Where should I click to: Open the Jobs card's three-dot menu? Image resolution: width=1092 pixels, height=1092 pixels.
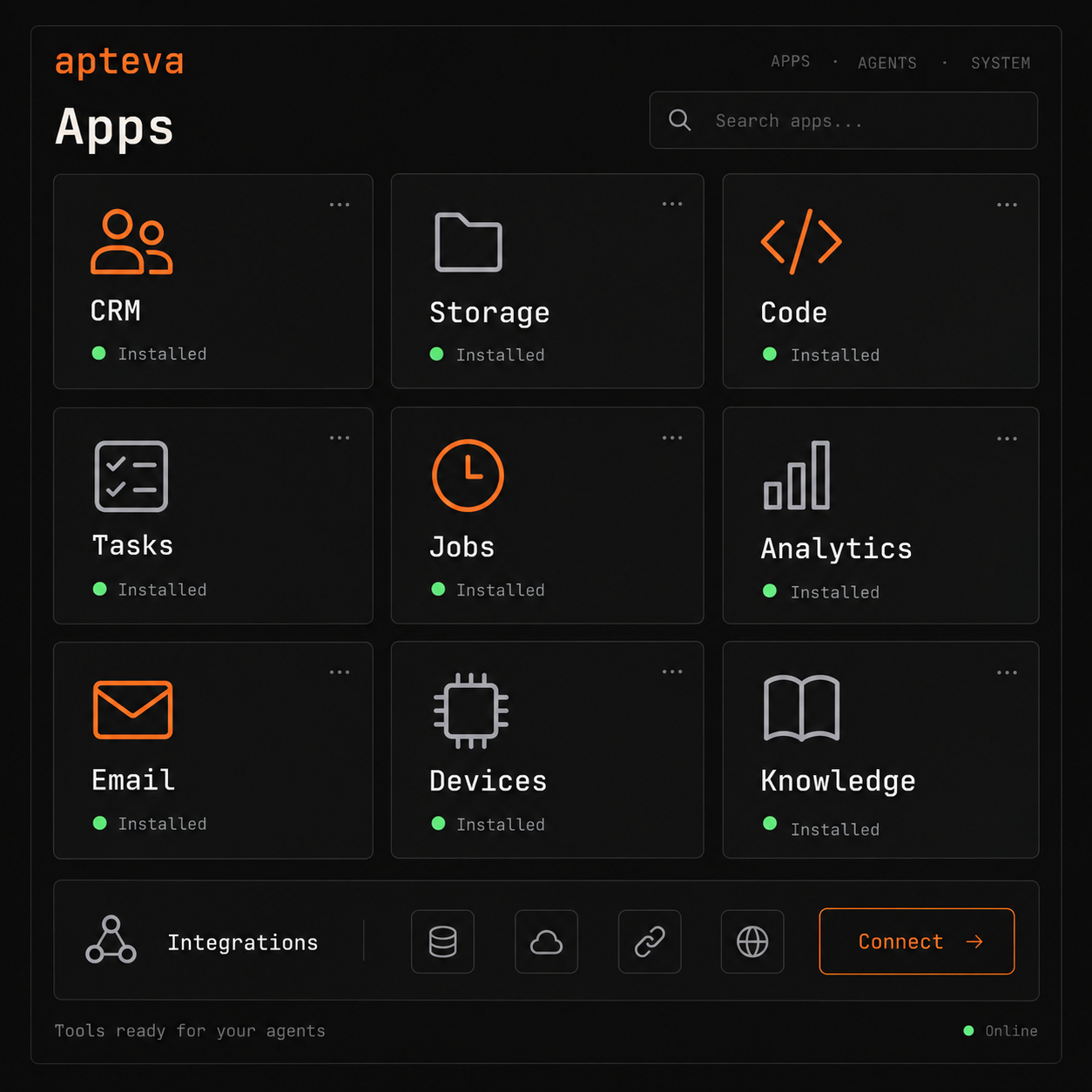(x=672, y=438)
